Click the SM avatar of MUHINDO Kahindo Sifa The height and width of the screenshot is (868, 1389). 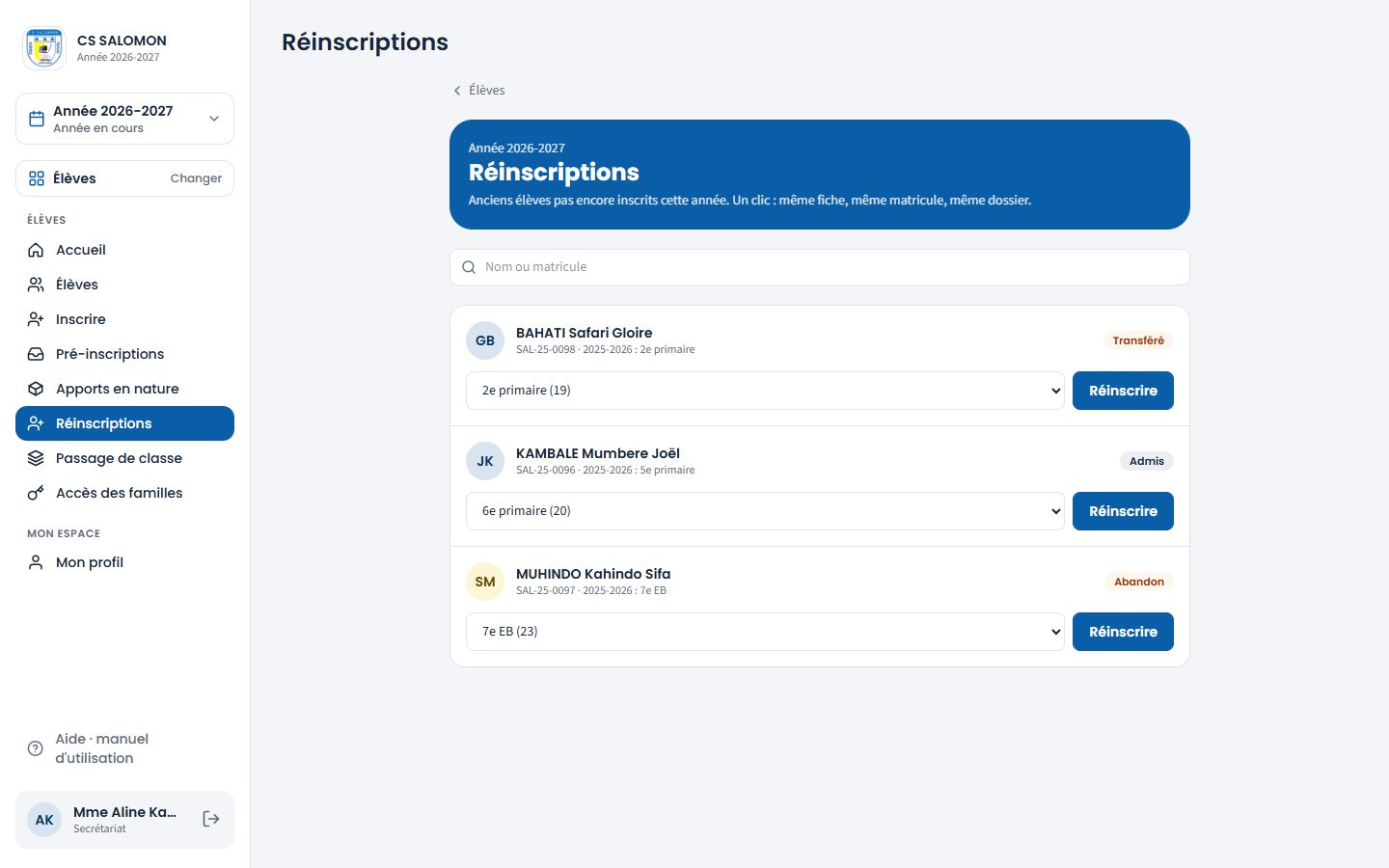point(485,582)
